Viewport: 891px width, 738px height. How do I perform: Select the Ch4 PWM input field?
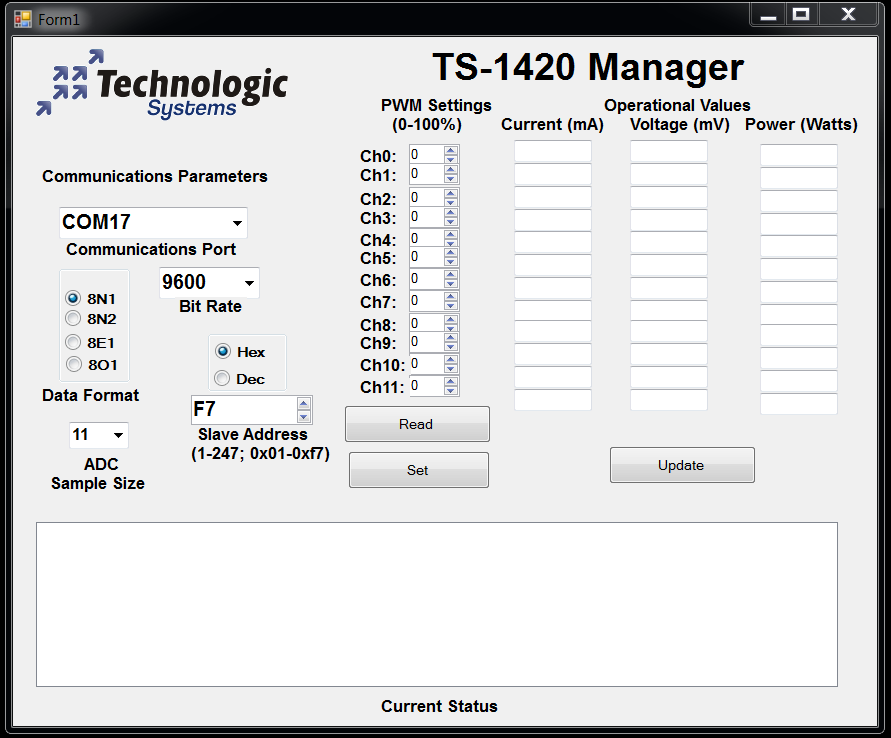pos(427,239)
